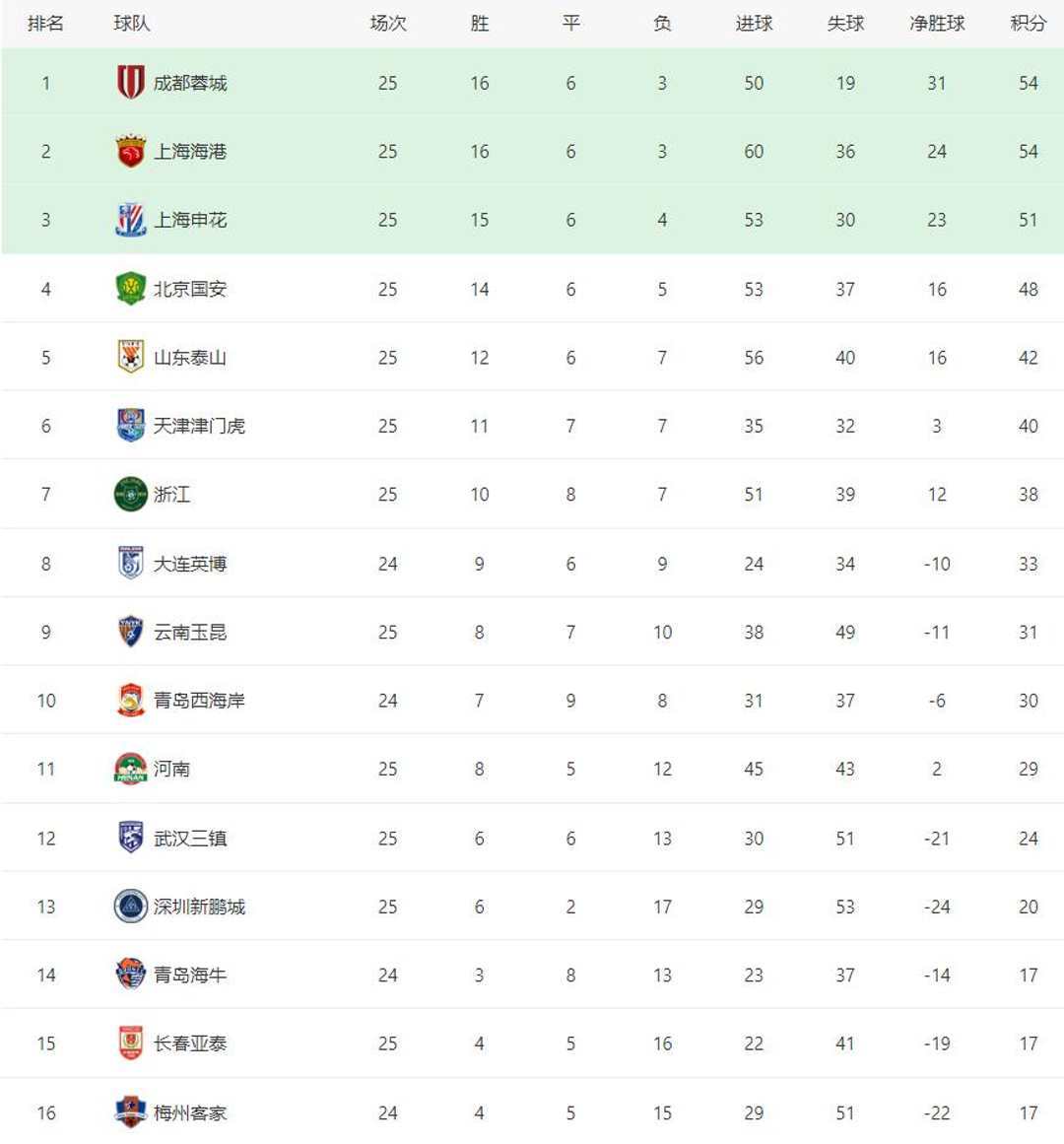This screenshot has width=1064, height=1144.
Task: Open the 青岛西海岸 team name link
Action: pyautogui.click(x=199, y=701)
